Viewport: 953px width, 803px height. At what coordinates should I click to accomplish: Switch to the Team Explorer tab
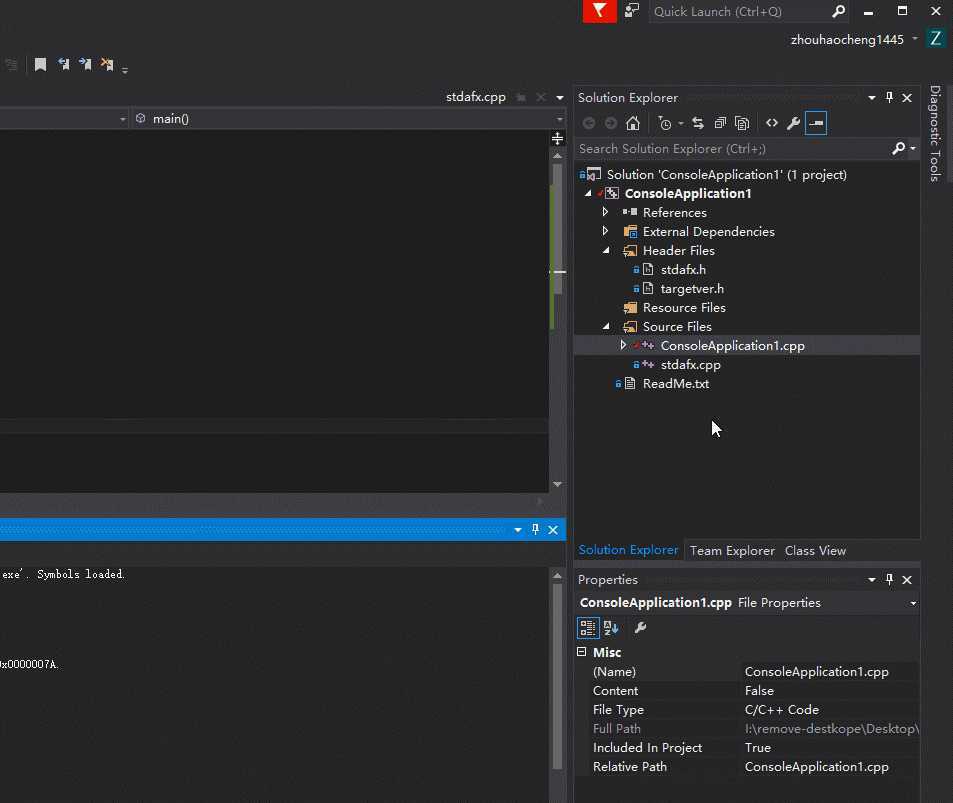(x=732, y=551)
